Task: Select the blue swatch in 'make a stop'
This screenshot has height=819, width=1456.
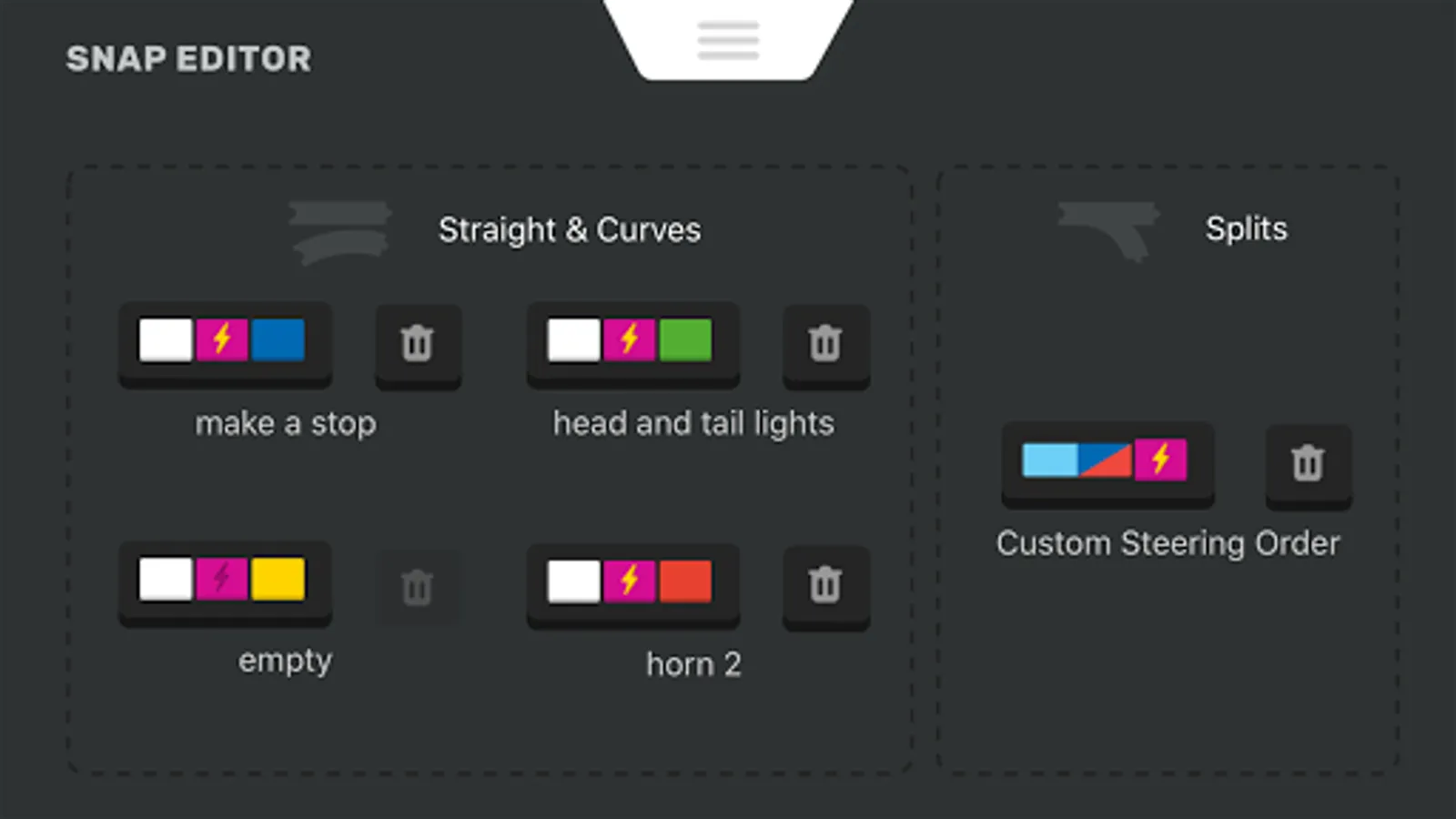Action: point(278,340)
